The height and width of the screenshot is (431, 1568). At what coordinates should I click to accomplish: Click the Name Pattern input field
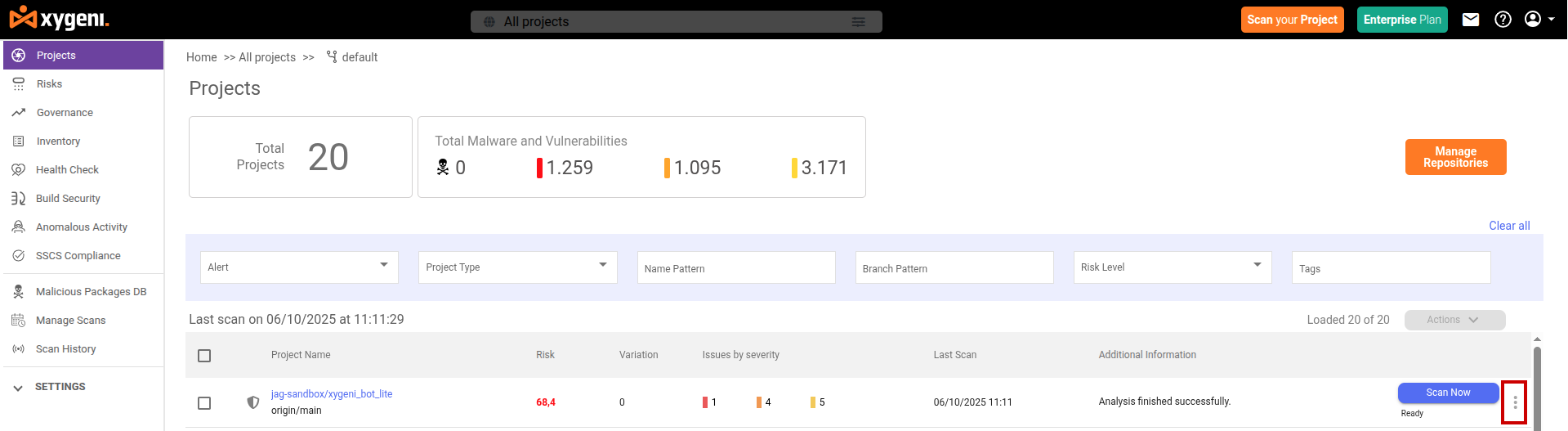coord(735,268)
